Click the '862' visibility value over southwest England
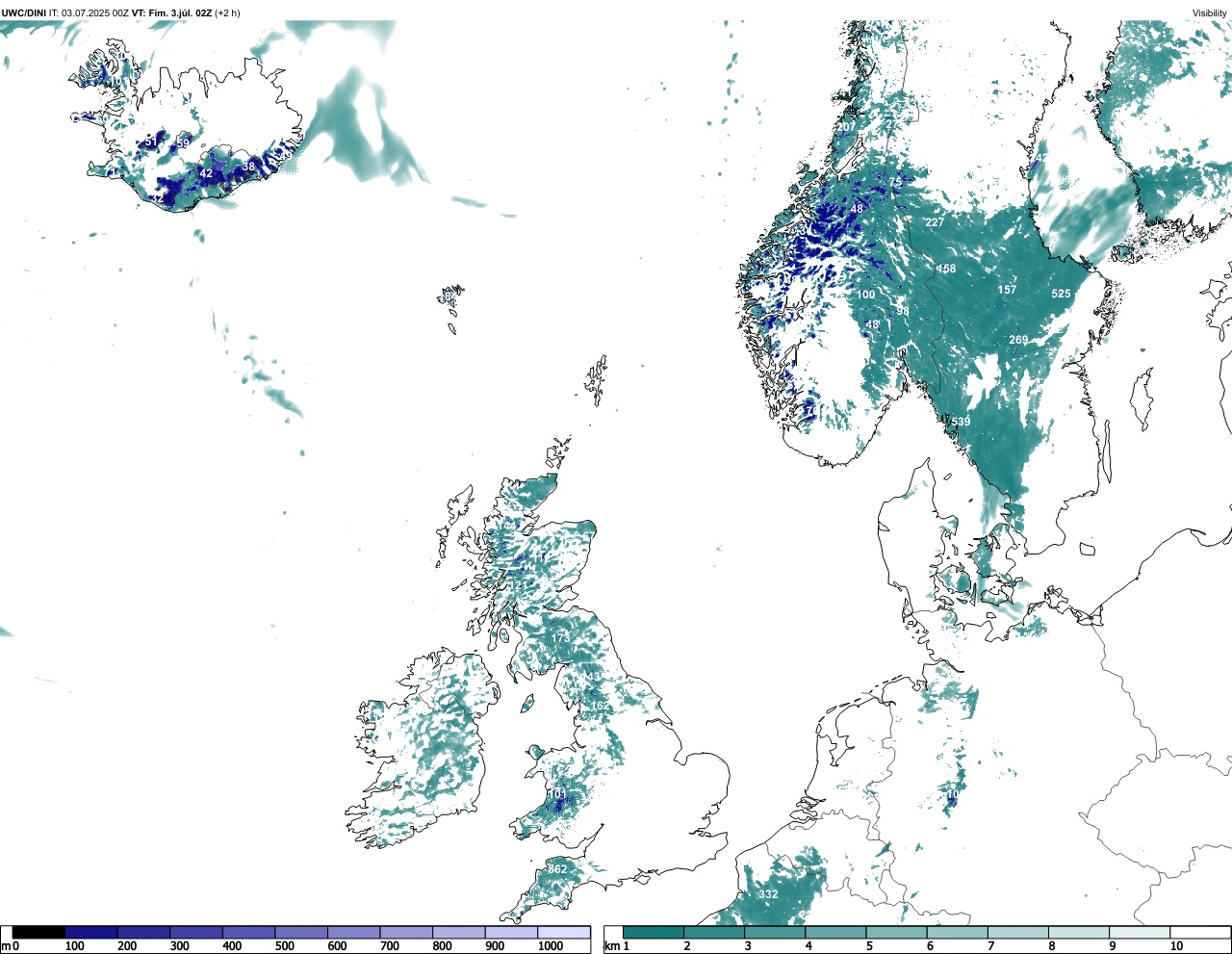The image size is (1232, 954). (557, 869)
